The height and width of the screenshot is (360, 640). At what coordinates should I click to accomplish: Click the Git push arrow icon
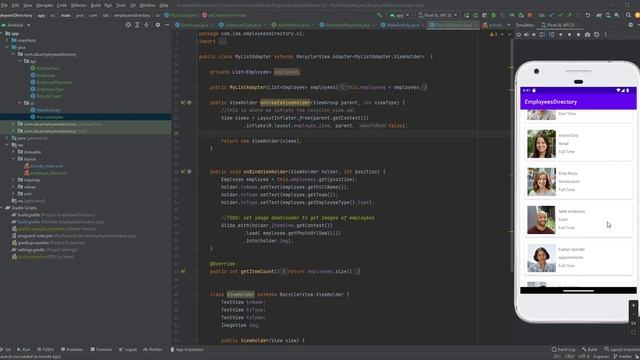(x=569, y=15)
